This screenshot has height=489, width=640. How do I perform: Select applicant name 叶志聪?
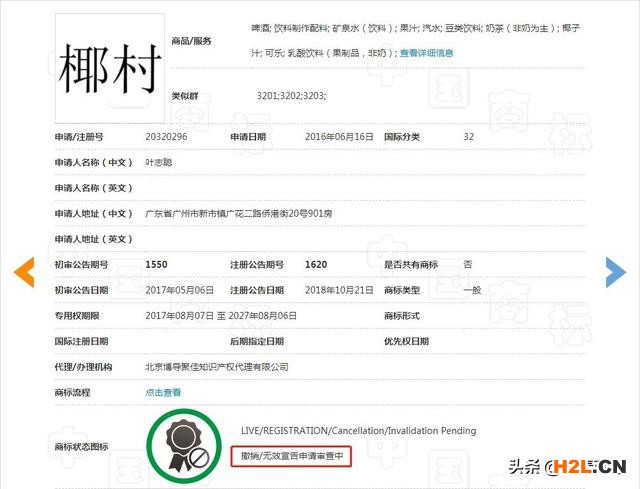click(x=158, y=162)
